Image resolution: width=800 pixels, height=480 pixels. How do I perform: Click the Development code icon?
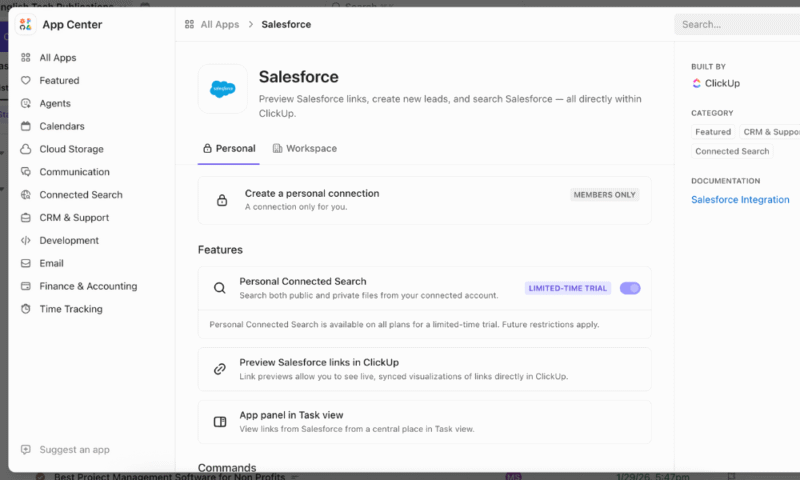pos(26,240)
